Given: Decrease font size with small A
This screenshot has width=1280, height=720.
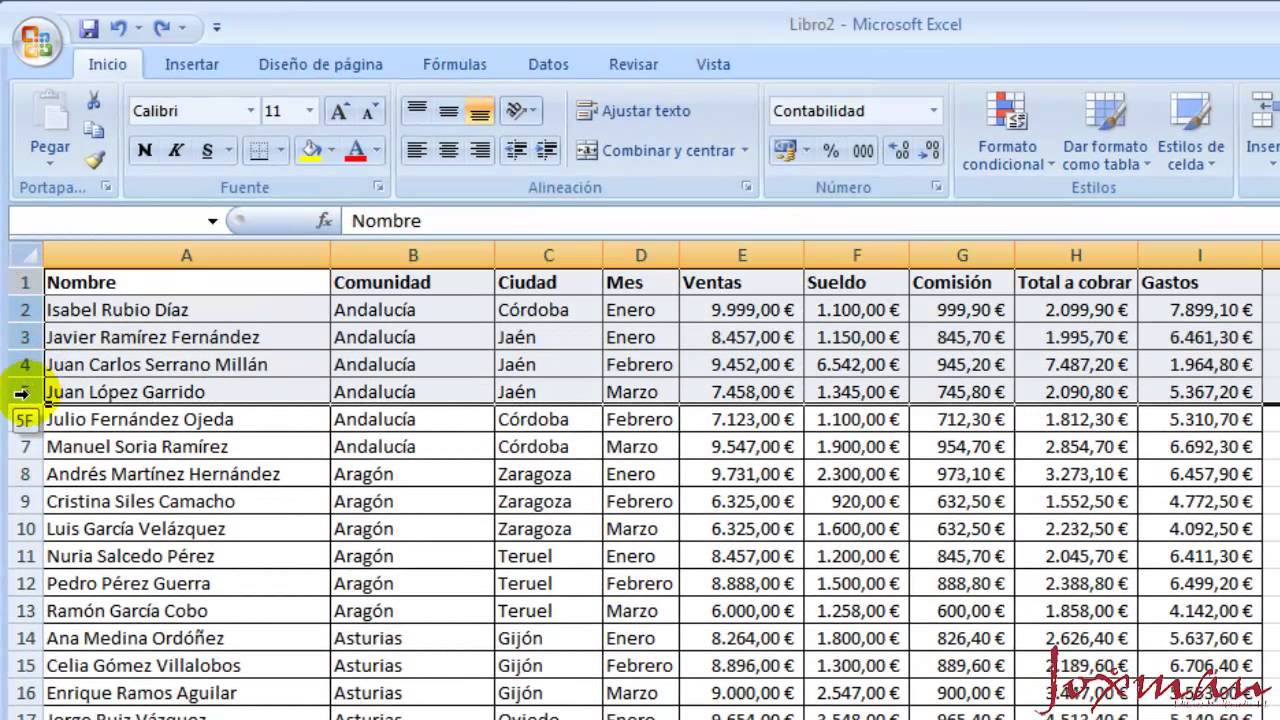Looking at the screenshot, I should tap(368, 111).
